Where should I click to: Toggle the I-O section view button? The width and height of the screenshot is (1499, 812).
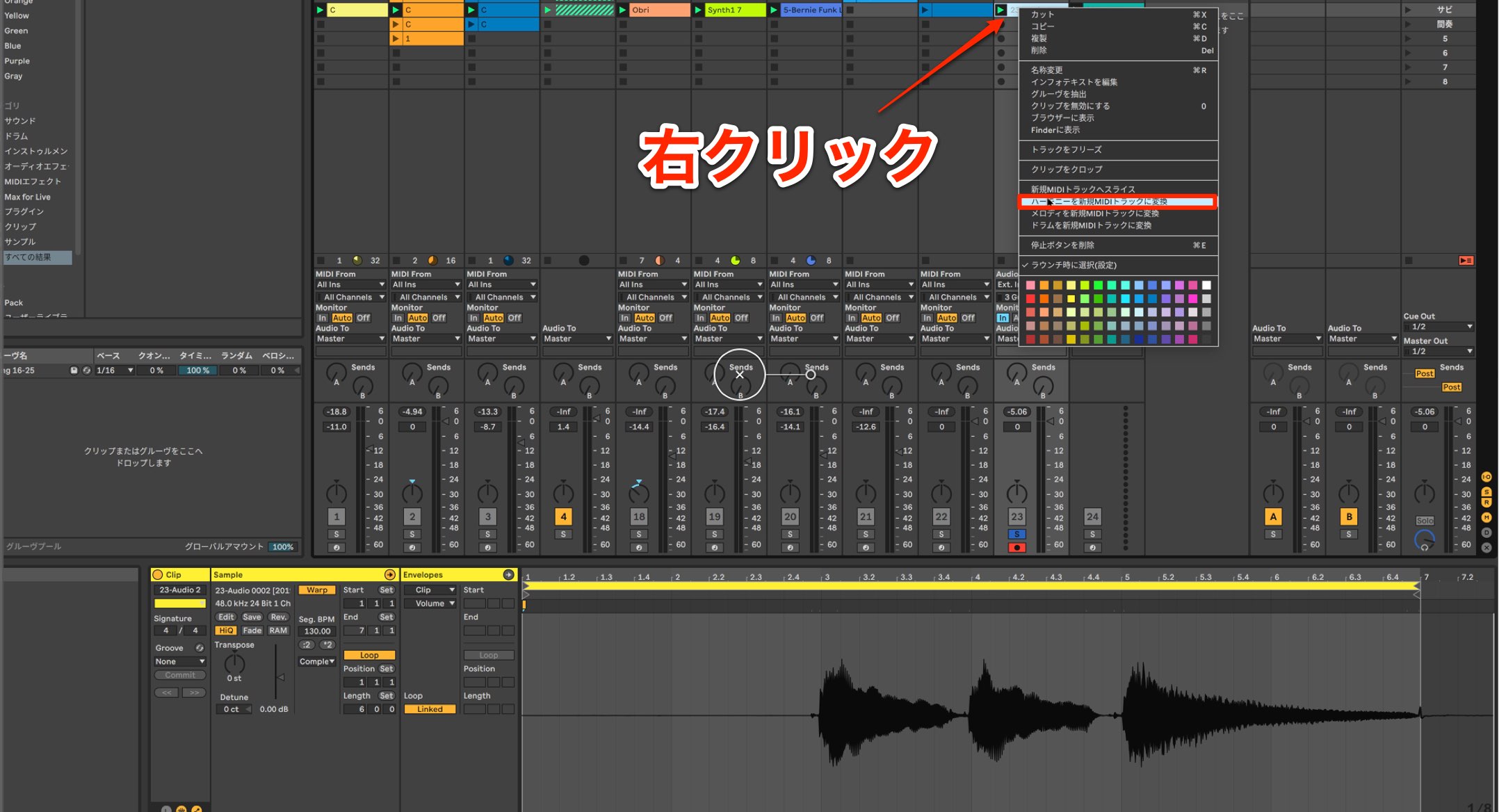(x=1486, y=477)
